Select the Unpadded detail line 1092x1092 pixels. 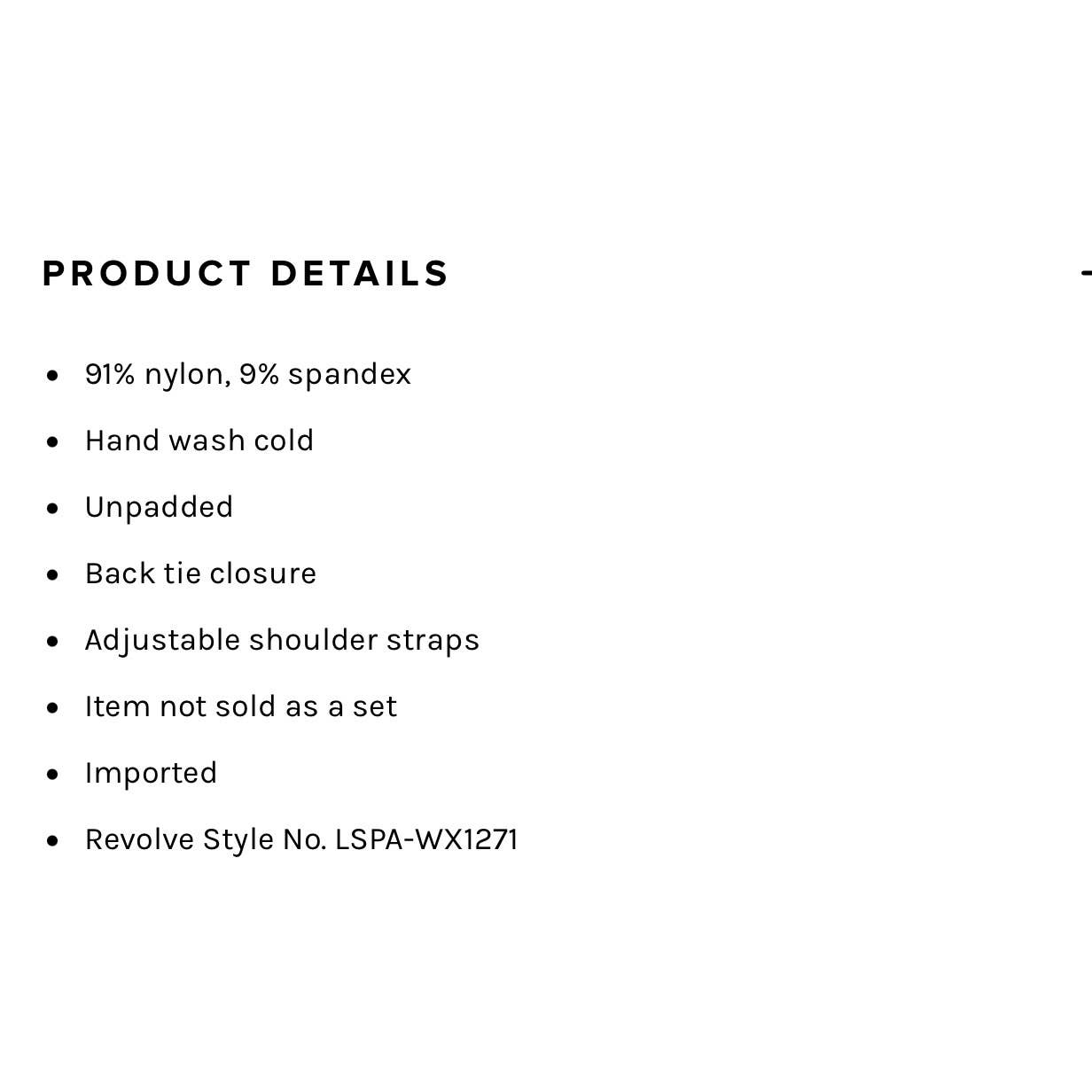pyautogui.click(x=159, y=507)
